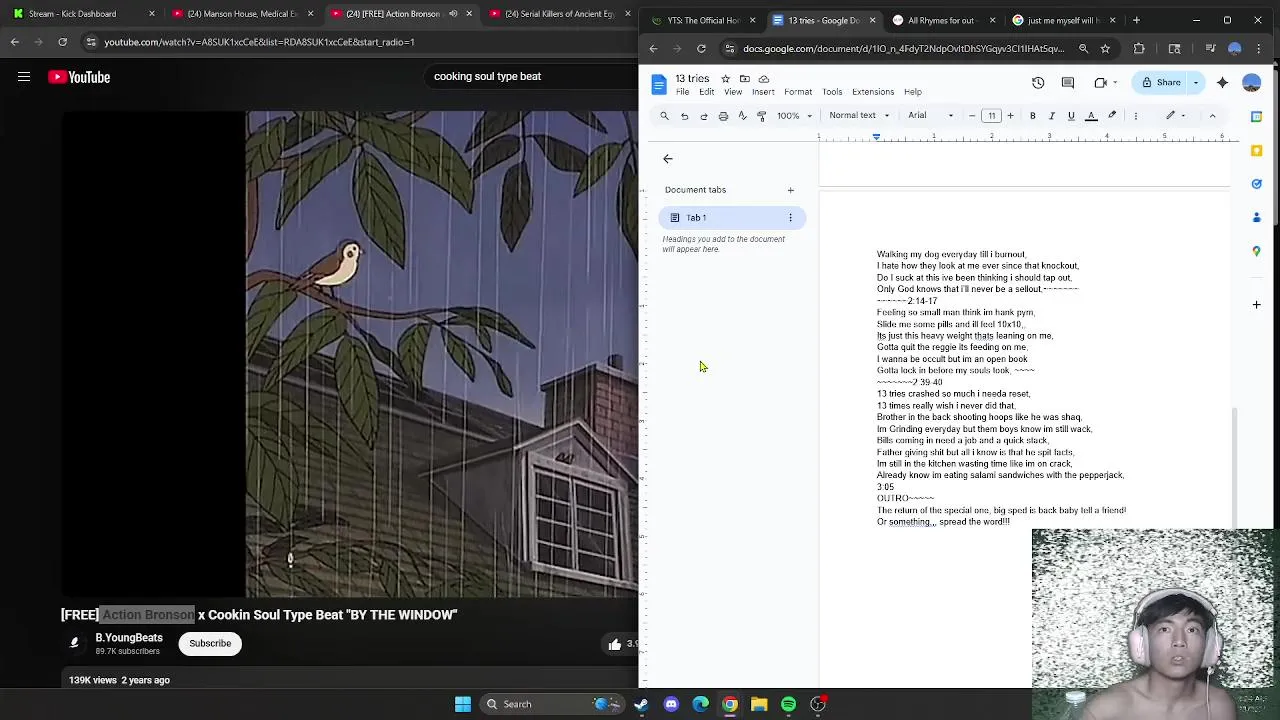The image size is (1280, 720).
Task: Switch to Stream - Kick Dashboard tab
Action: (x=79, y=14)
